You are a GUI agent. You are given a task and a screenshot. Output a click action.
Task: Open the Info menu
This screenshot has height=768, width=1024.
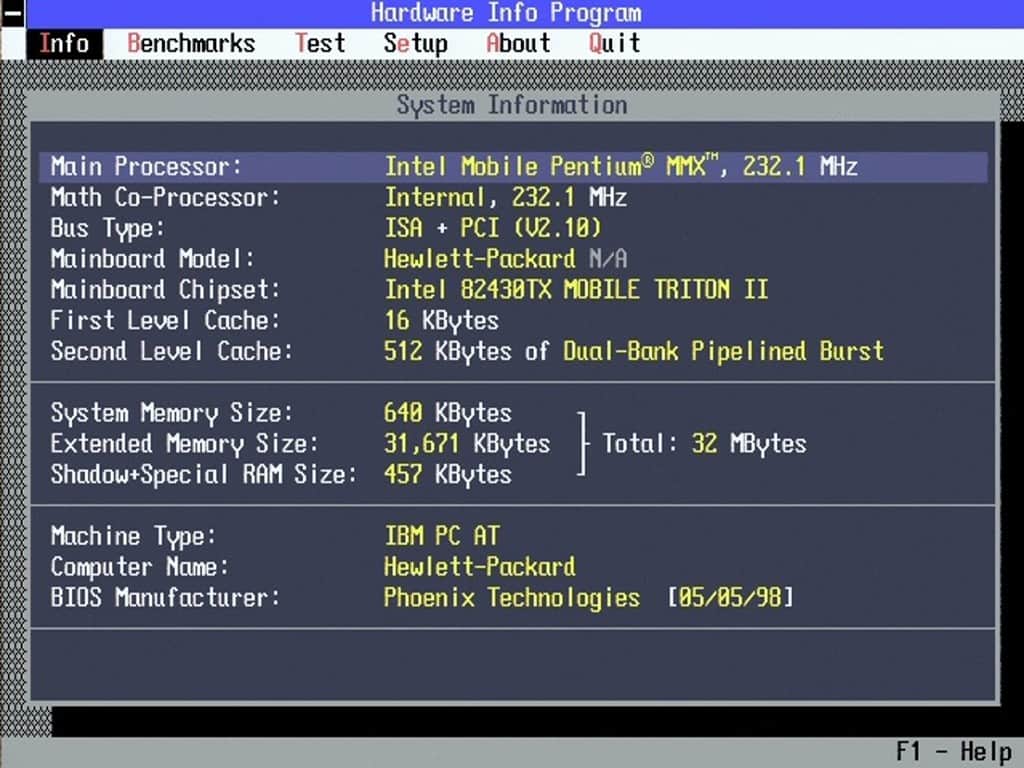64,44
